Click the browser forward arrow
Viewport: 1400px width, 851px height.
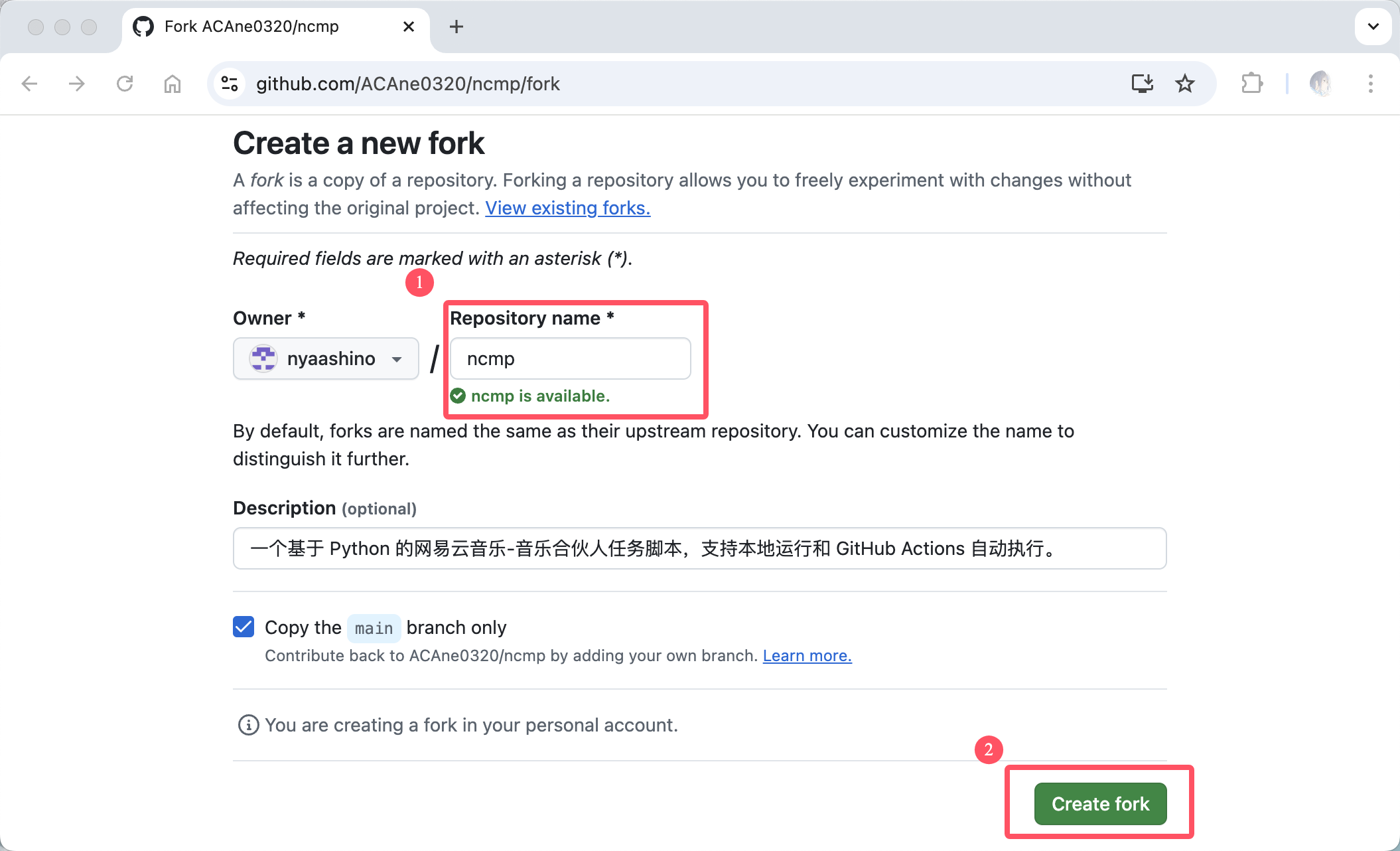coord(77,84)
